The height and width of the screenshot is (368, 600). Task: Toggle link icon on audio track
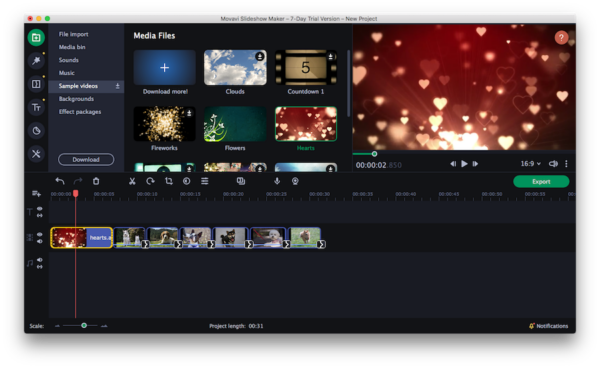[x=39, y=267]
